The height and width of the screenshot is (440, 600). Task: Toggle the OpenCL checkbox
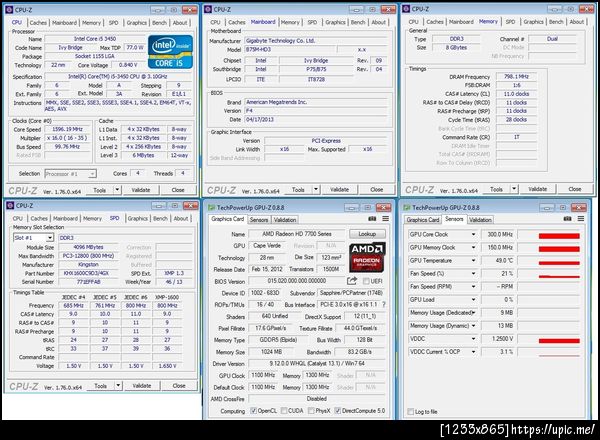click(253, 411)
